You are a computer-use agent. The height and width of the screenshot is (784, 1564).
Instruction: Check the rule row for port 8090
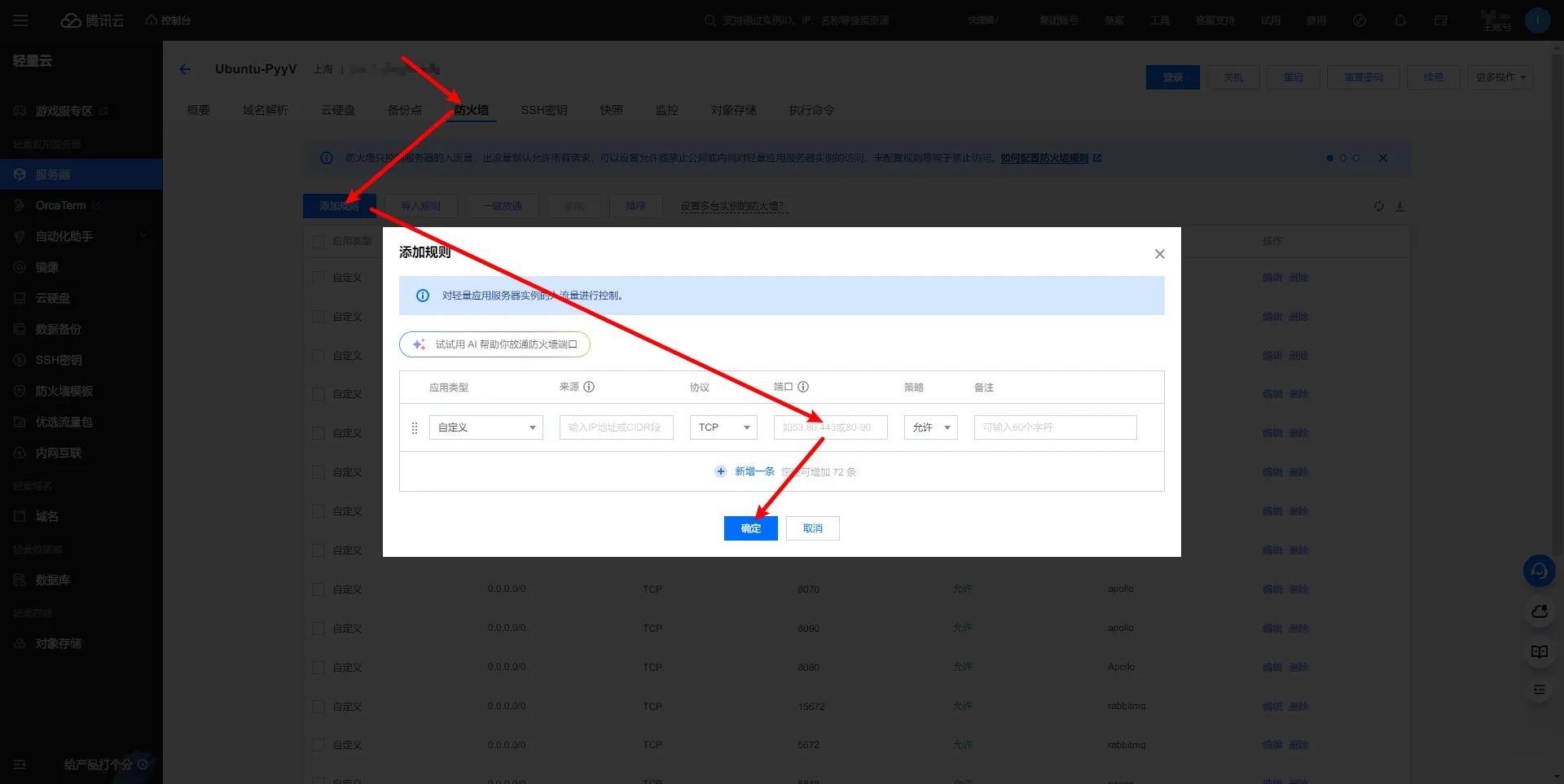(319, 629)
